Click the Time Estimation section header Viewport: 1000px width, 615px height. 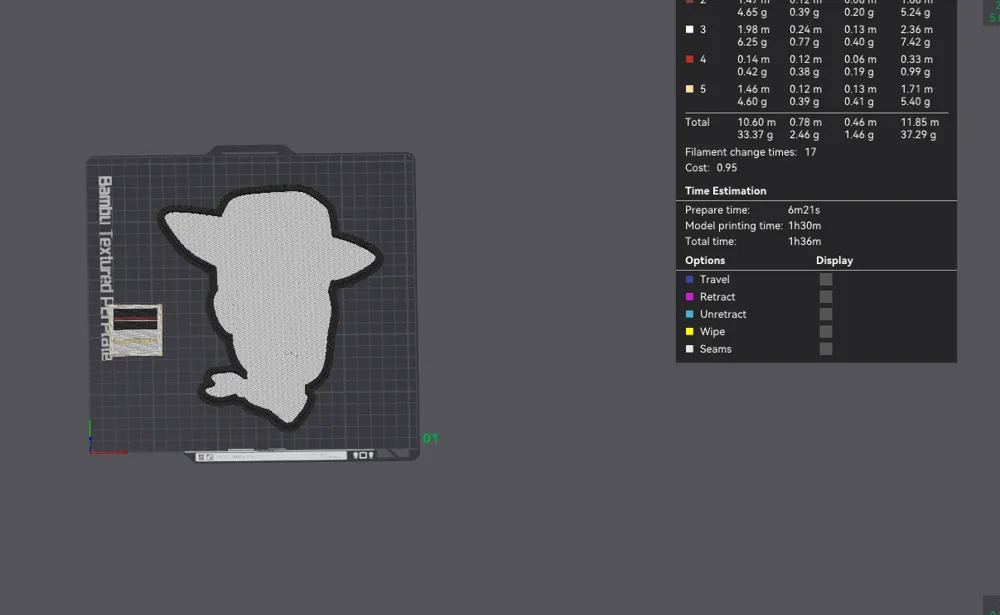[725, 191]
